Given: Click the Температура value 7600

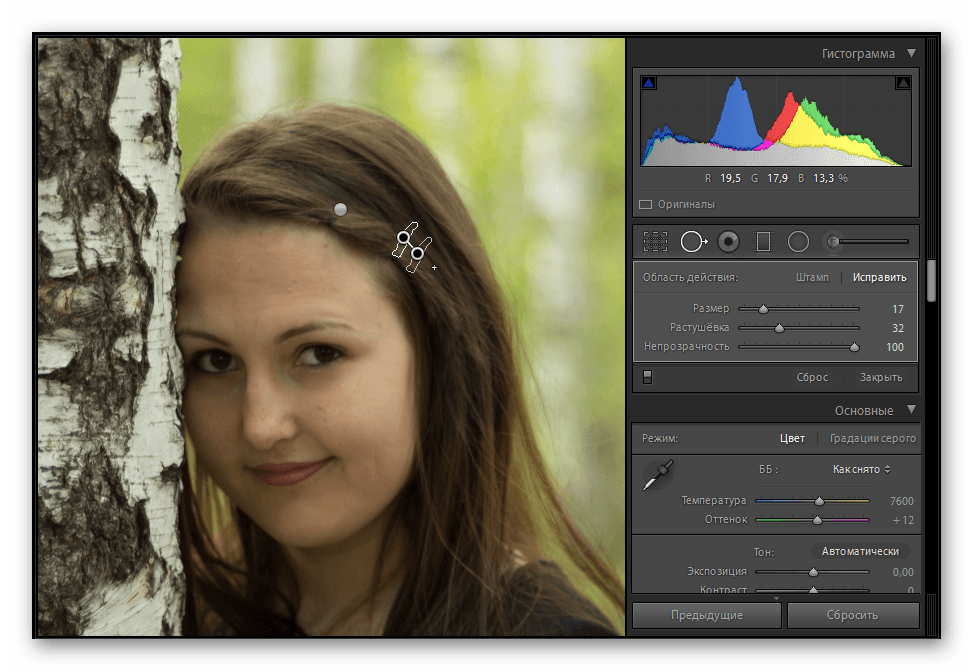Looking at the screenshot, I should (902, 501).
